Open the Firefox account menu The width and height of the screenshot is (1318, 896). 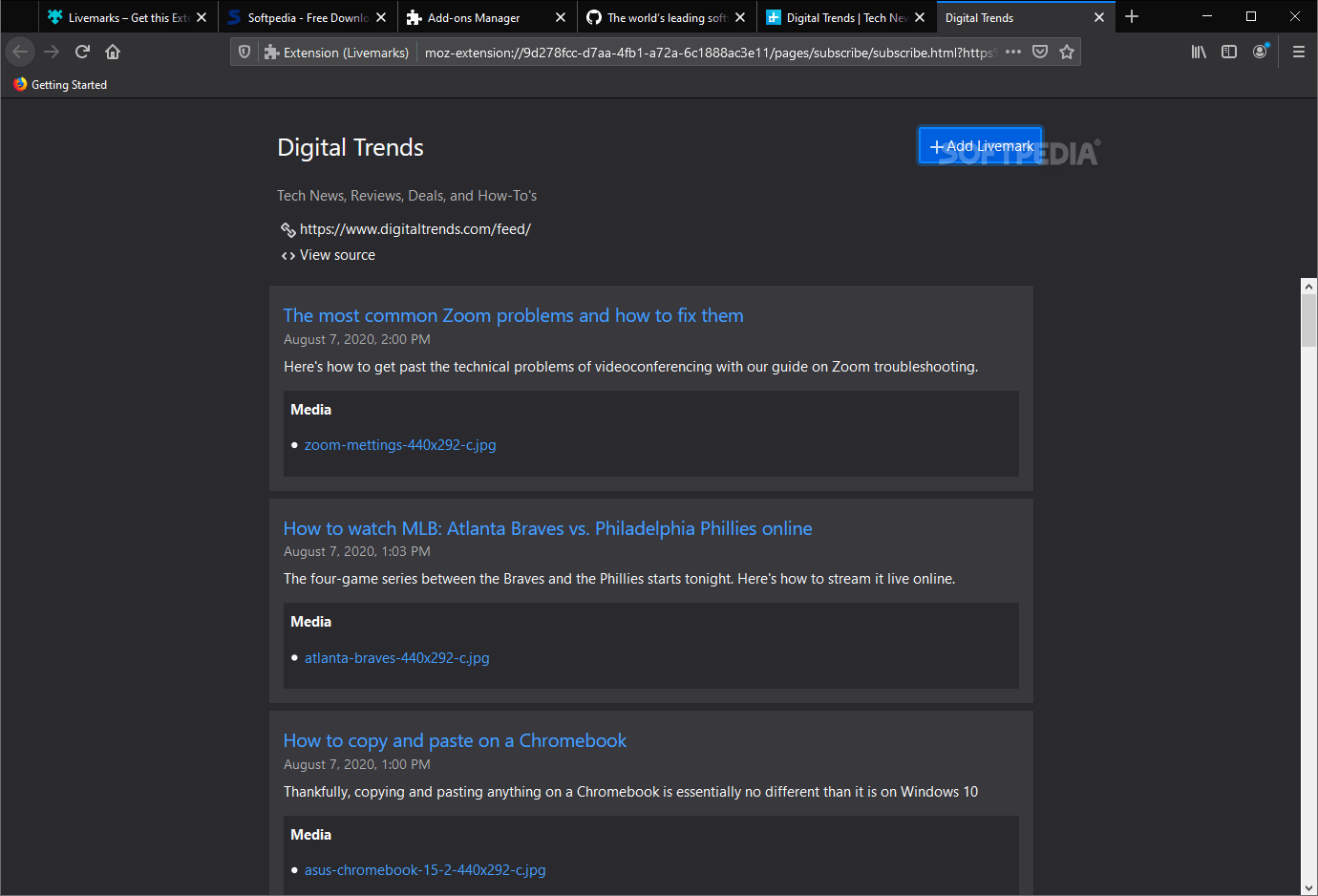1261,52
